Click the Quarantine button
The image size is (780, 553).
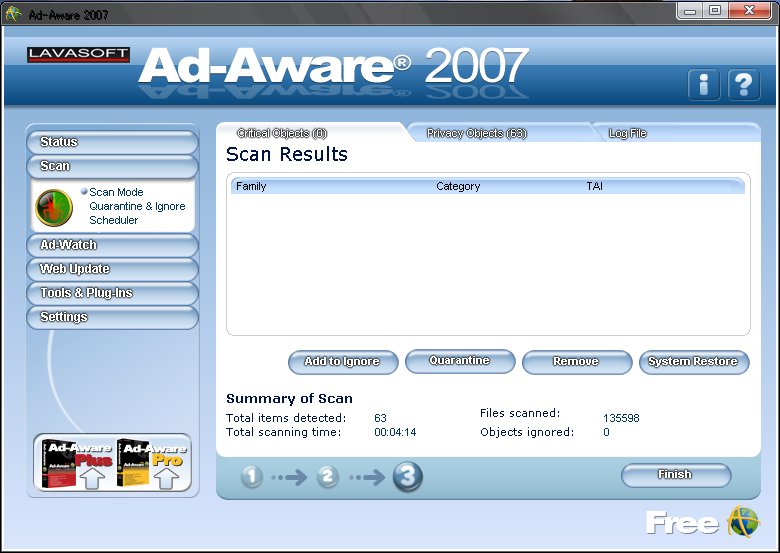click(460, 361)
